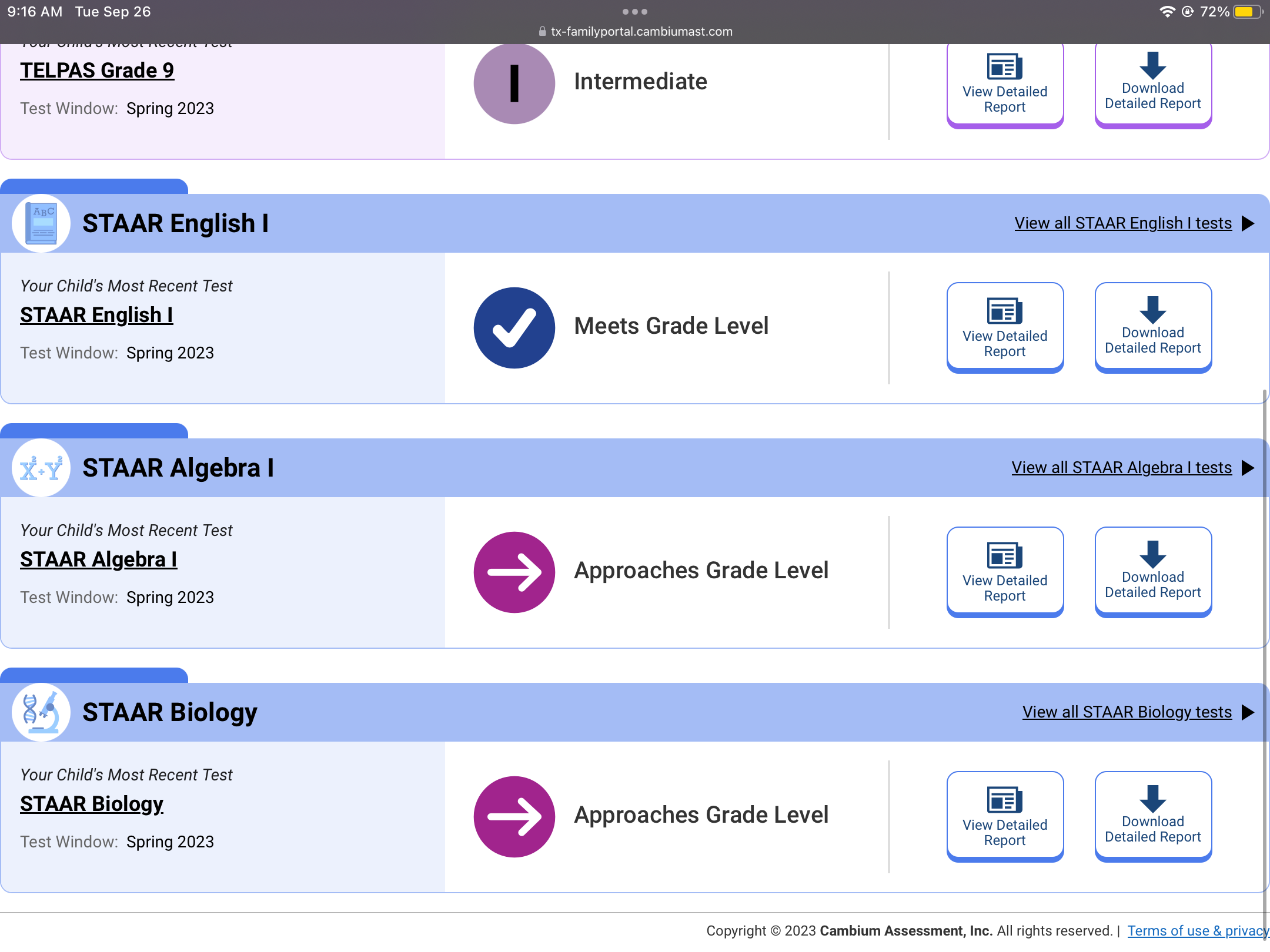Viewport: 1270px width, 952px height.
Task: Expand the all STAAR Algebra I tests arrow
Action: [x=1248, y=468]
